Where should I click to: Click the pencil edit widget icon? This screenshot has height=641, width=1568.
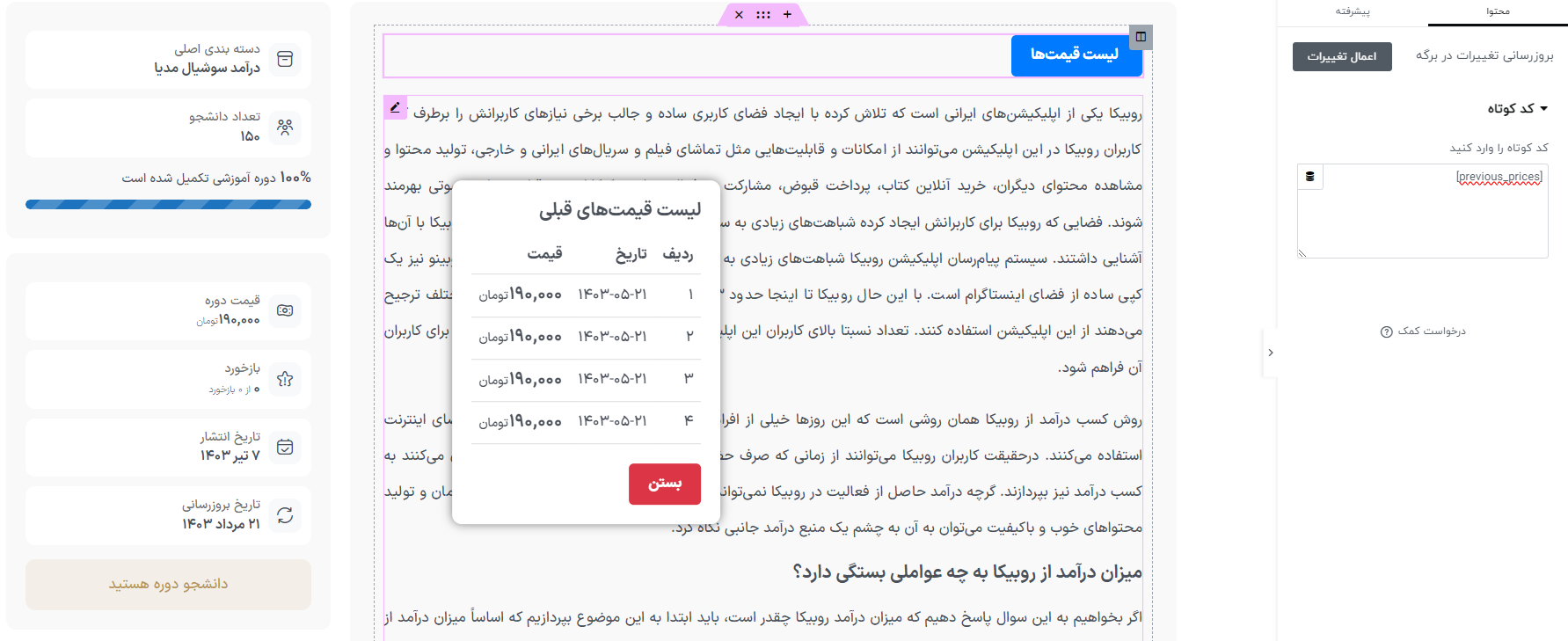pyautogui.click(x=395, y=107)
